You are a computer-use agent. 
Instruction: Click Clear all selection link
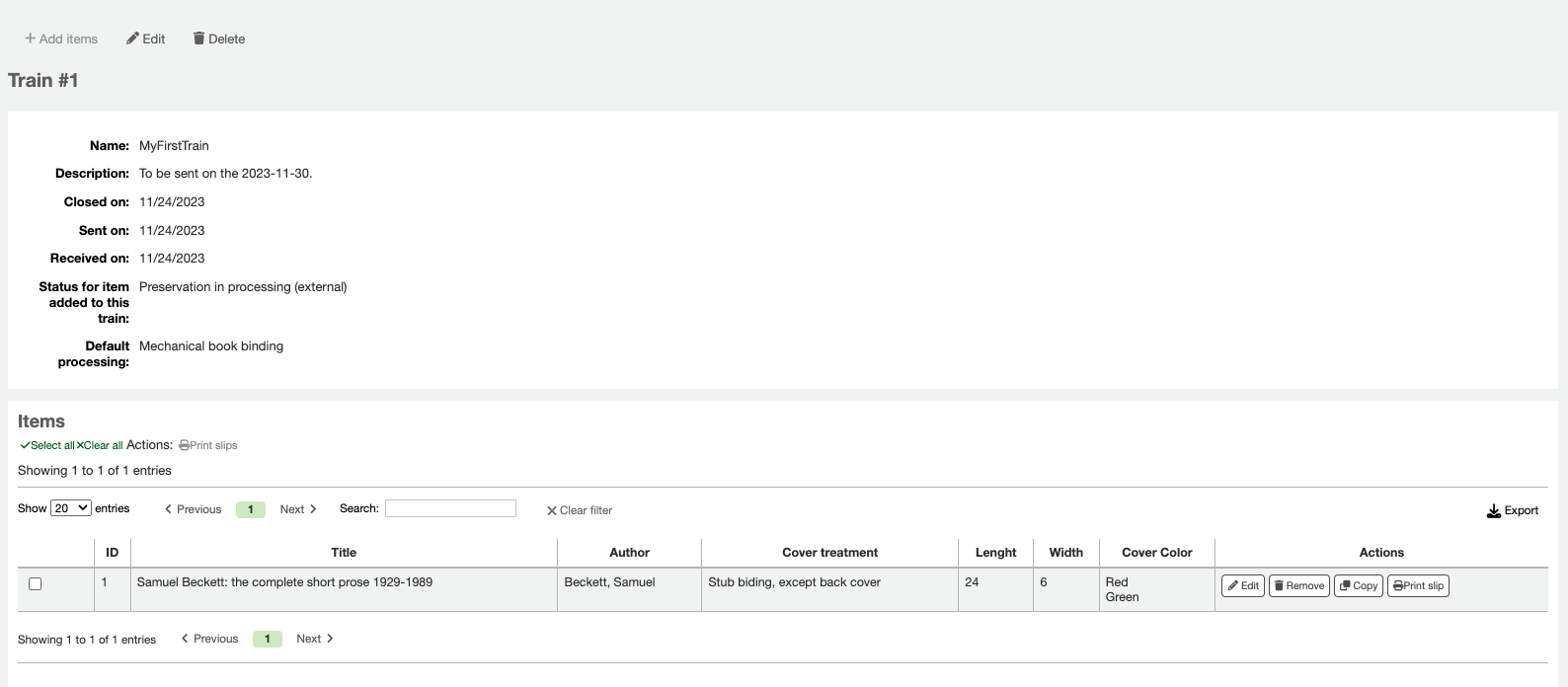coord(100,445)
